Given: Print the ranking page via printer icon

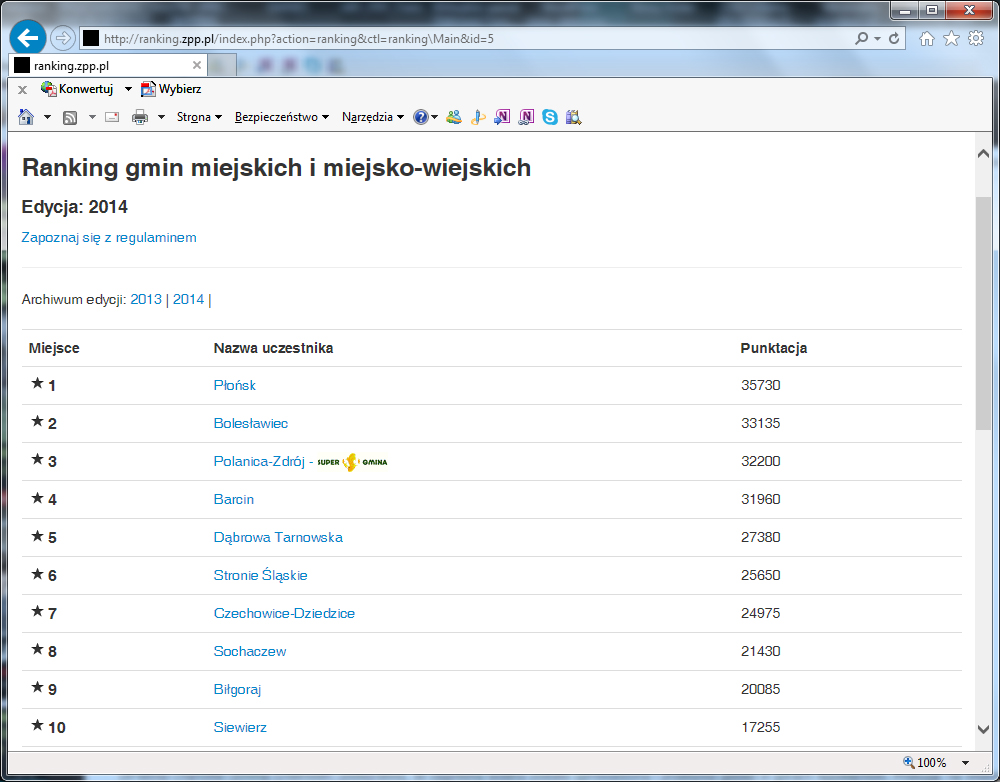Looking at the screenshot, I should [138, 117].
